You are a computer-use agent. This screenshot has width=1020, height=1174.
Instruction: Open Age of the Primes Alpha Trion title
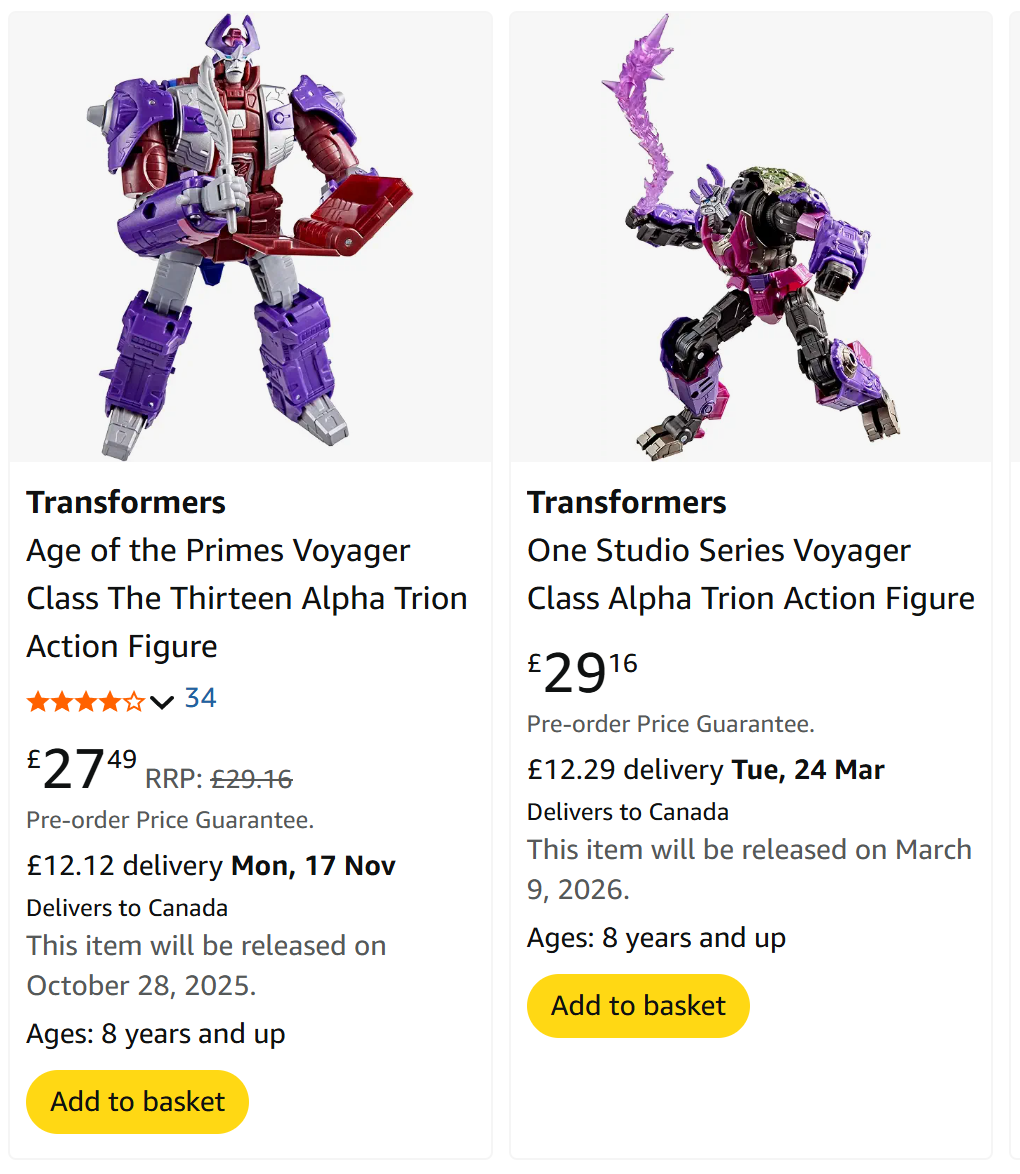click(x=246, y=598)
